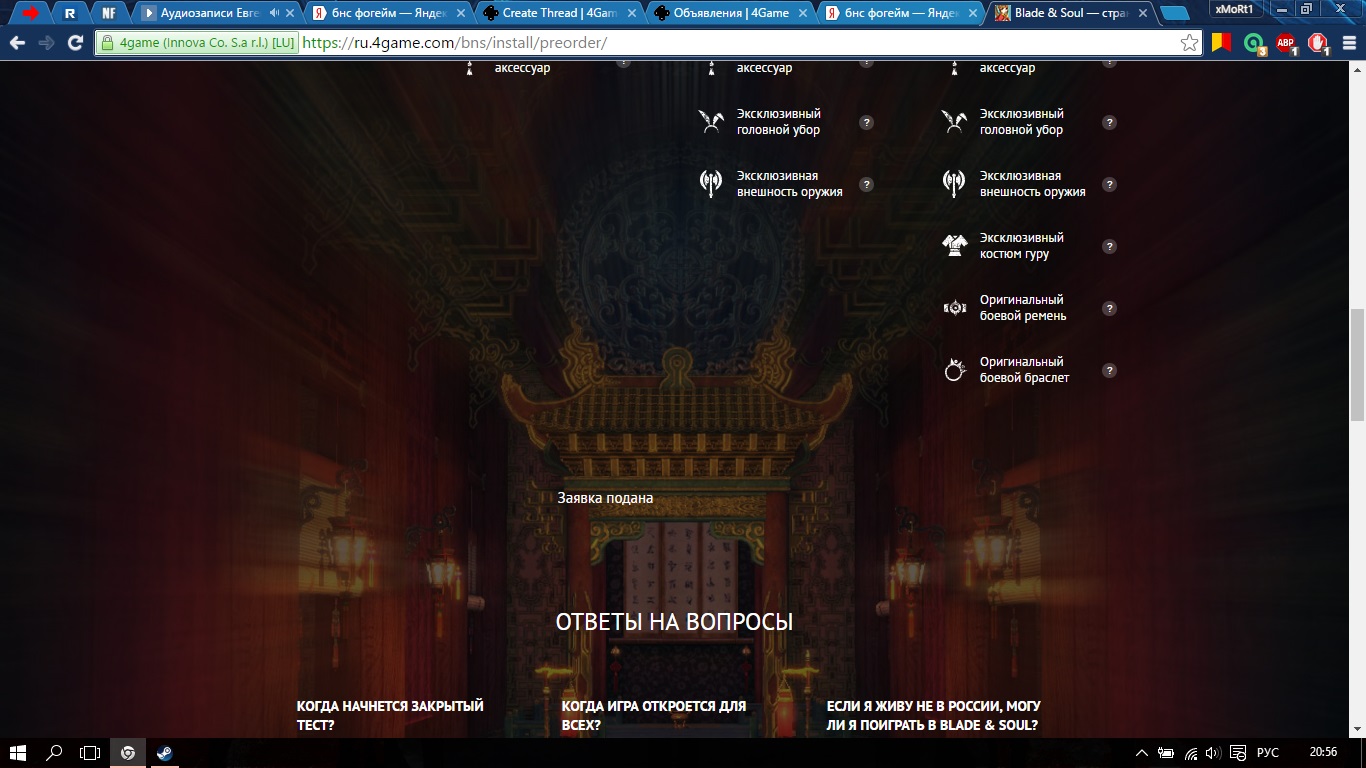Open the xMoRt1 profile button

pos(1234,9)
